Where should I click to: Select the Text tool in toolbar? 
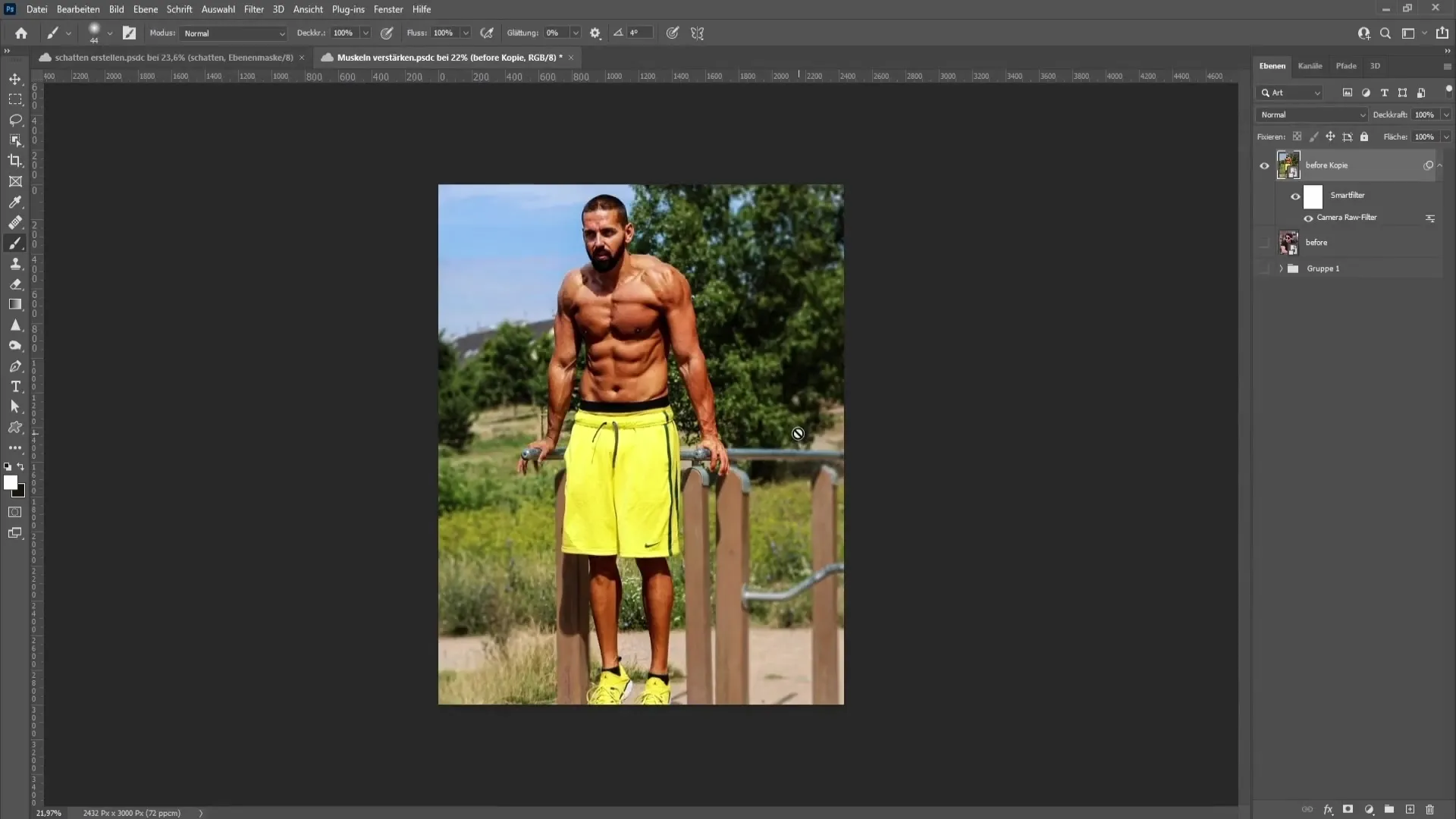tap(15, 387)
